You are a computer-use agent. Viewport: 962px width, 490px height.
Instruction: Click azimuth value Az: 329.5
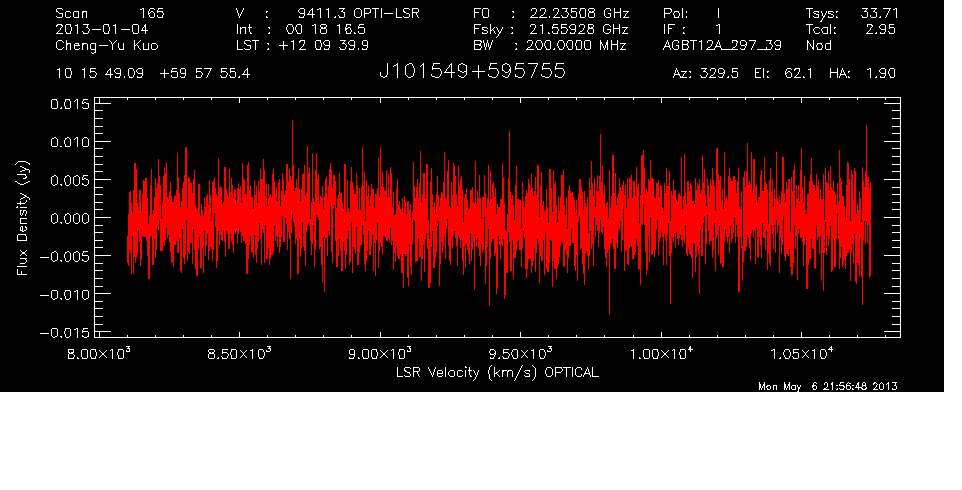click(706, 74)
